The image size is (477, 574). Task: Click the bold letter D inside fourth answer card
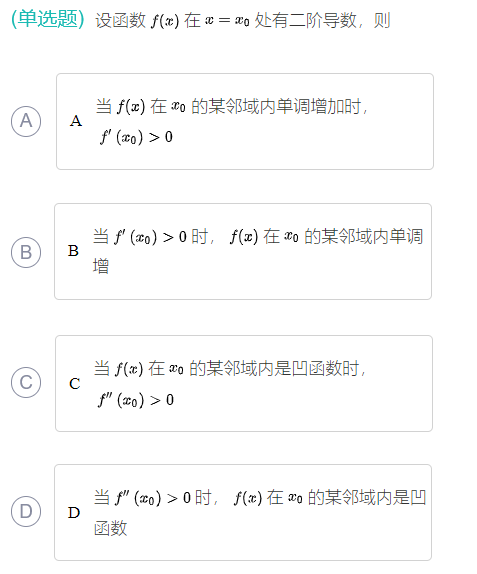pyautogui.click(x=74, y=512)
